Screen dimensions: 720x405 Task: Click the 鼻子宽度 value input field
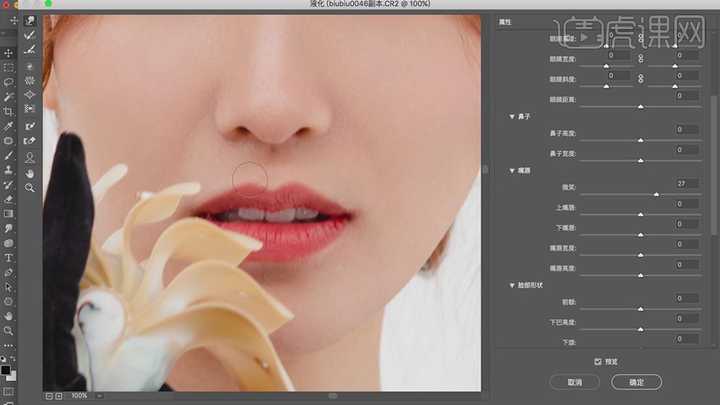tap(687, 150)
